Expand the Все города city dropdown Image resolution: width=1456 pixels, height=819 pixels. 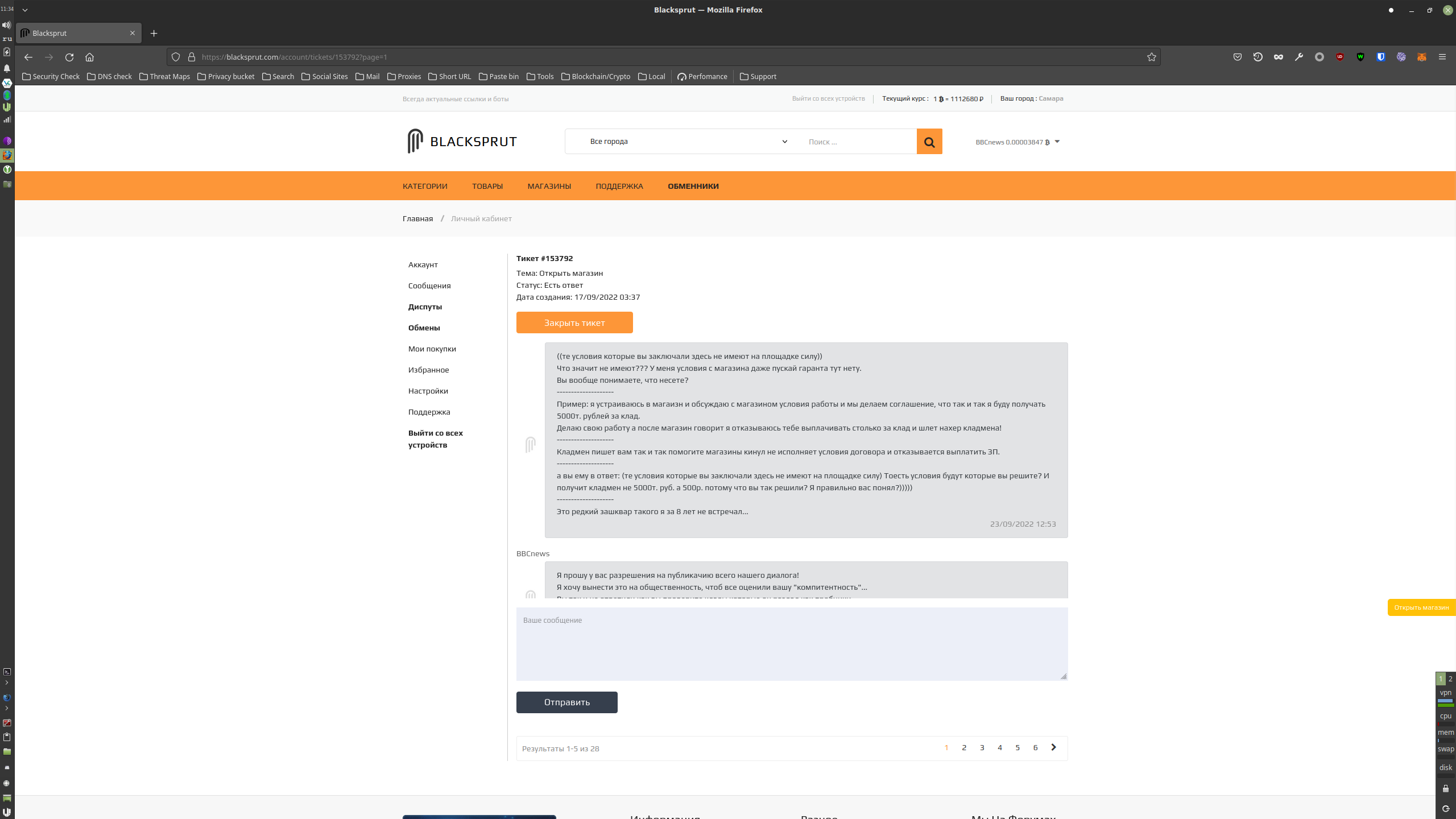tap(688, 142)
